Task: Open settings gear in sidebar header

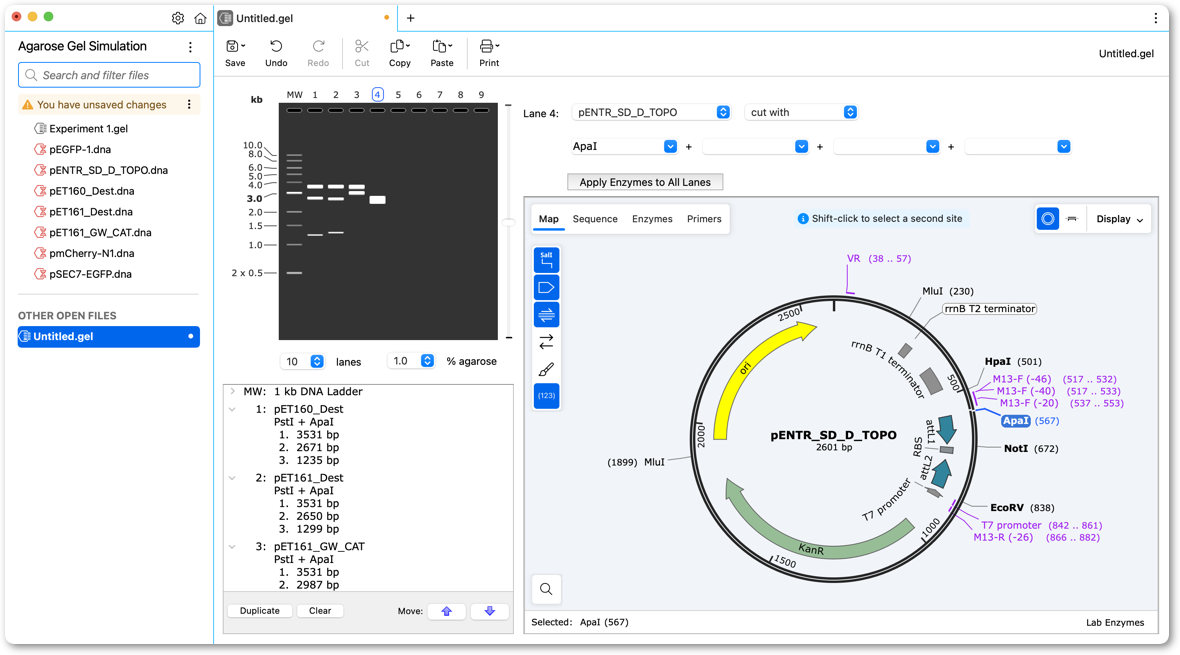Action: (x=178, y=18)
